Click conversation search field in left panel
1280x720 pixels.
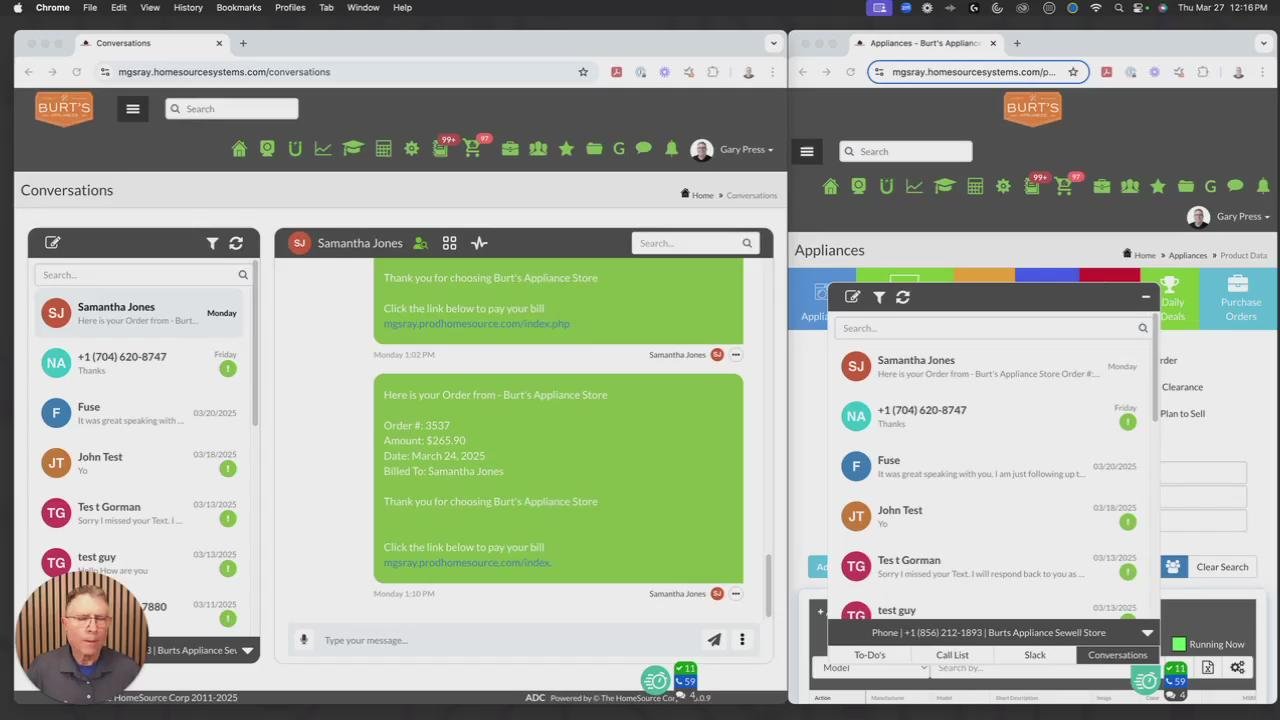pos(143,275)
